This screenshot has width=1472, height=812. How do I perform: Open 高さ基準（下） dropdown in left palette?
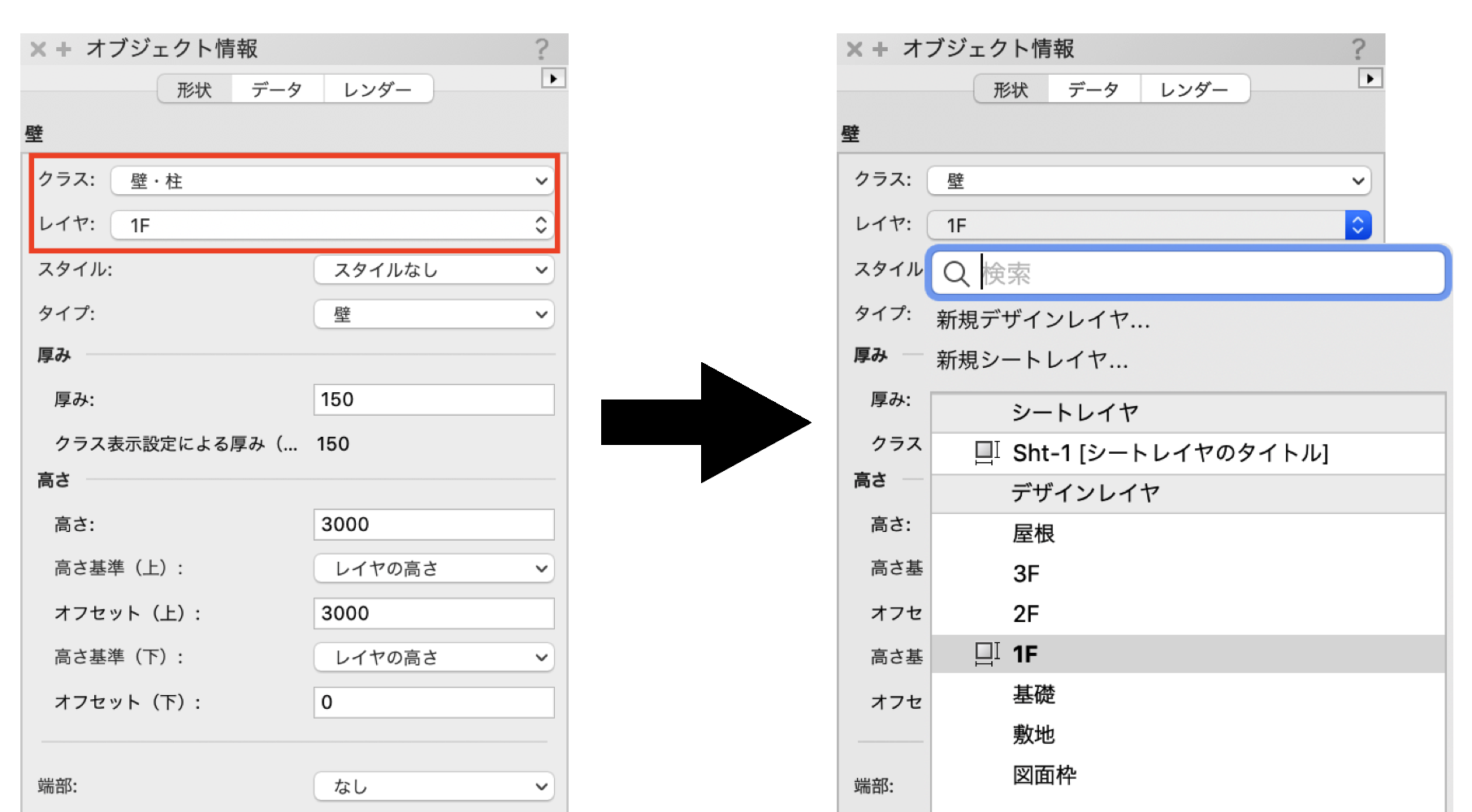pos(434,657)
